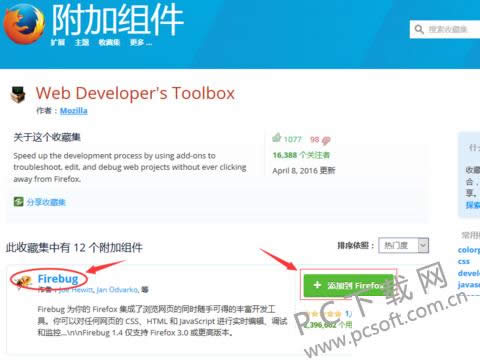Open the Jan Odvarko author link

pyautogui.click(x=117, y=290)
